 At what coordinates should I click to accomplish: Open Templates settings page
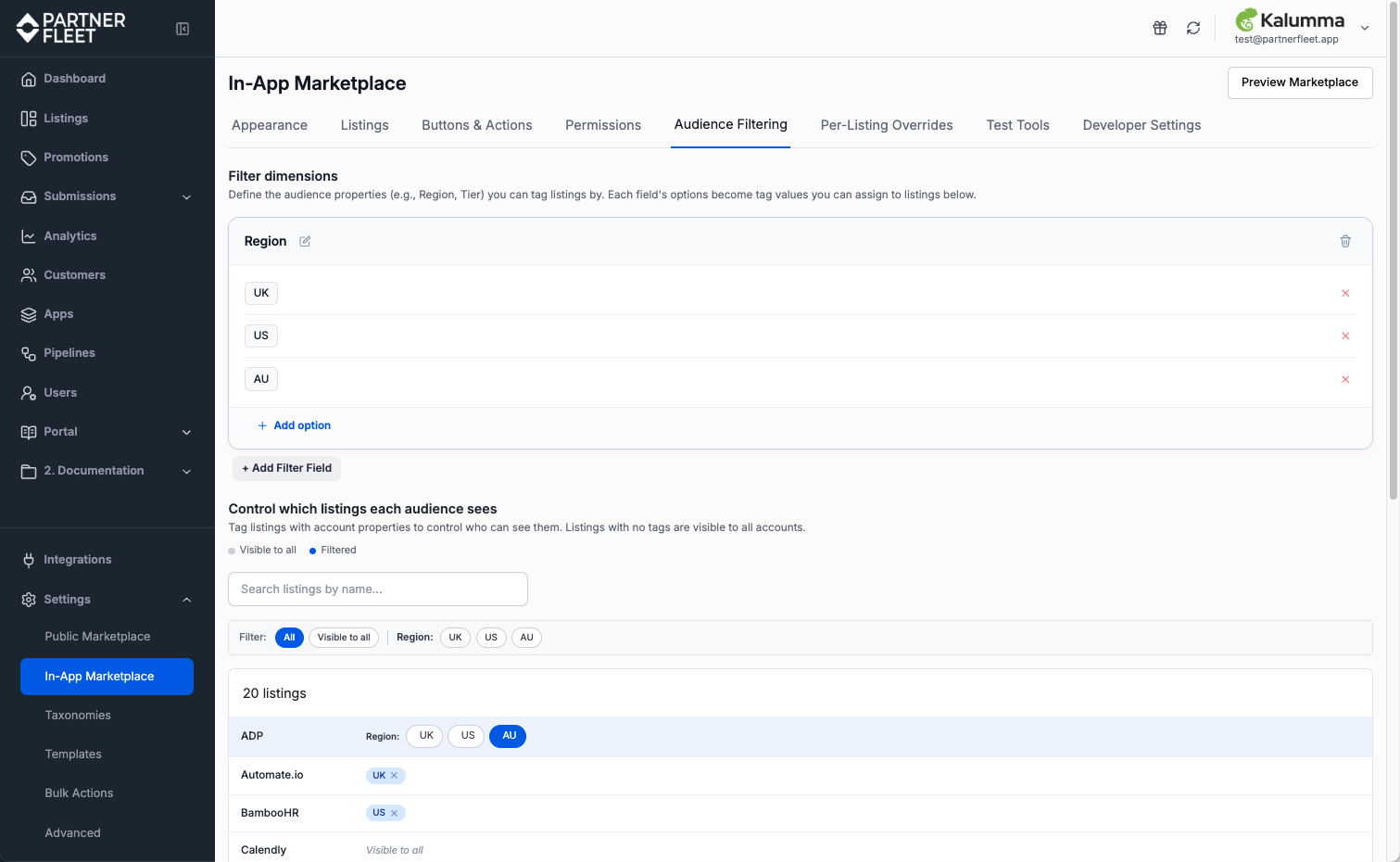tap(73, 754)
